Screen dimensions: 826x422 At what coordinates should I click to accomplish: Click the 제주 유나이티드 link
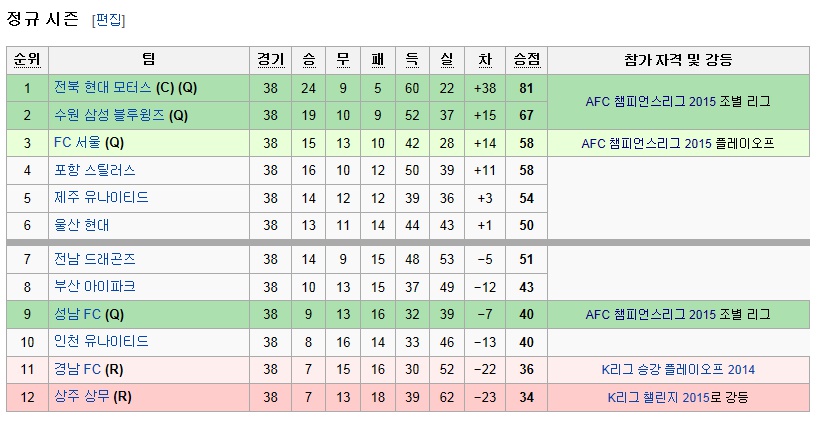101,198
